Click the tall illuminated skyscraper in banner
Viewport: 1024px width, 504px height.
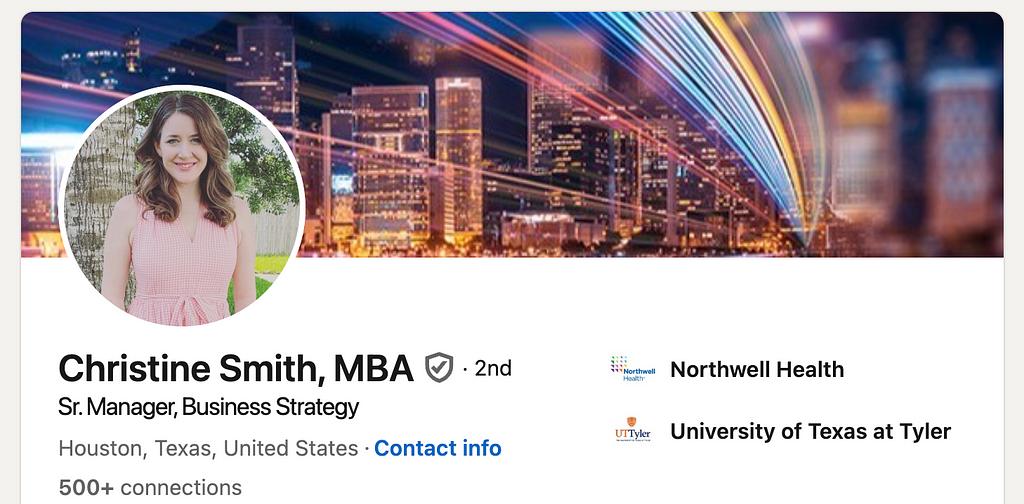[x=458, y=150]
